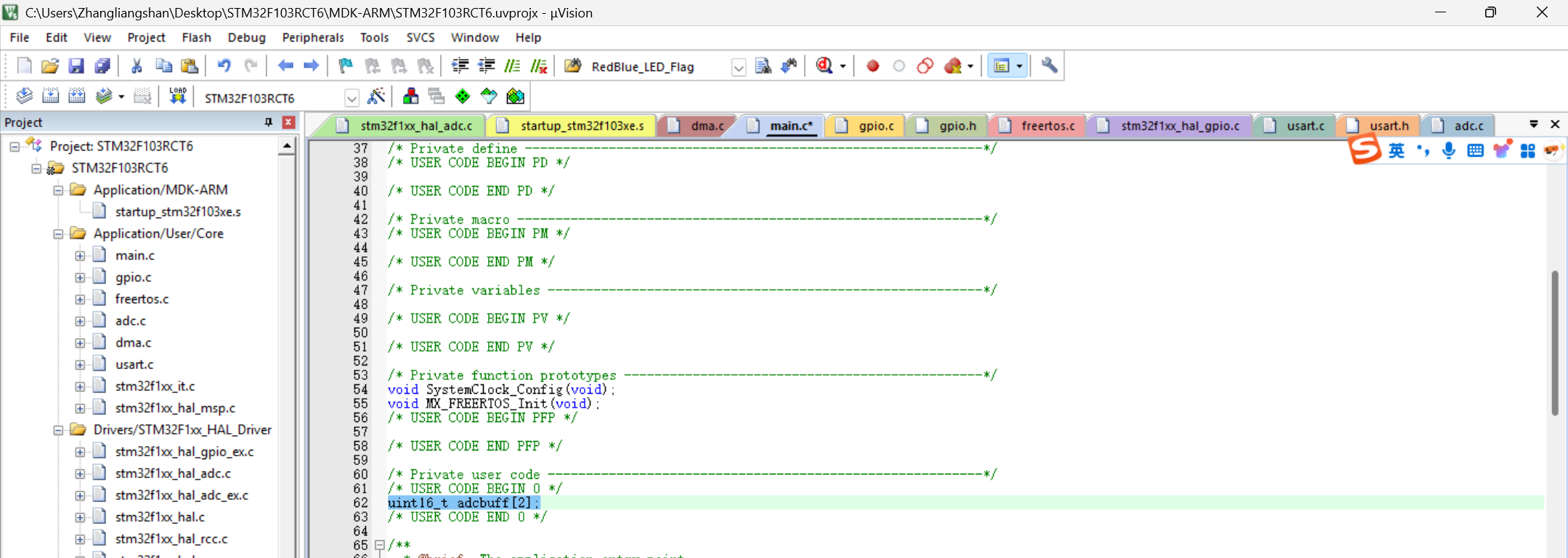Navigate backwards with the blue left arrow
Viewport: 1568px width, 558px height.
285,66
